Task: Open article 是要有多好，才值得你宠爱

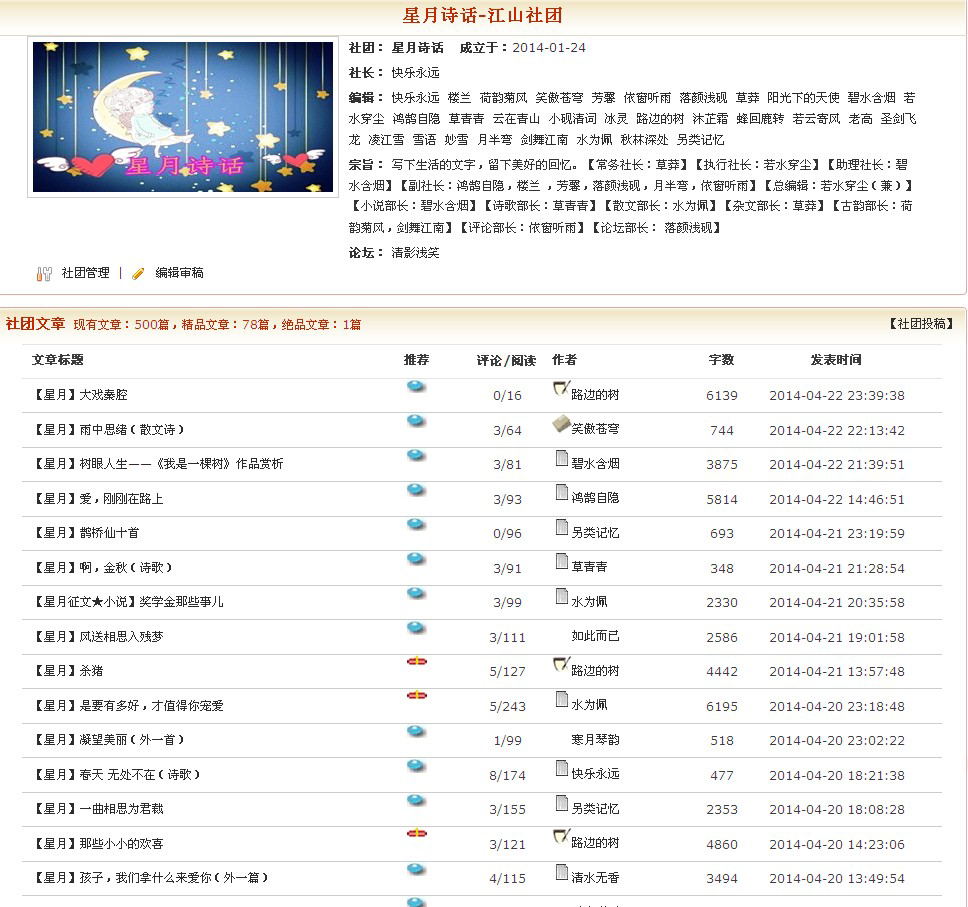Action: point(128,705)
